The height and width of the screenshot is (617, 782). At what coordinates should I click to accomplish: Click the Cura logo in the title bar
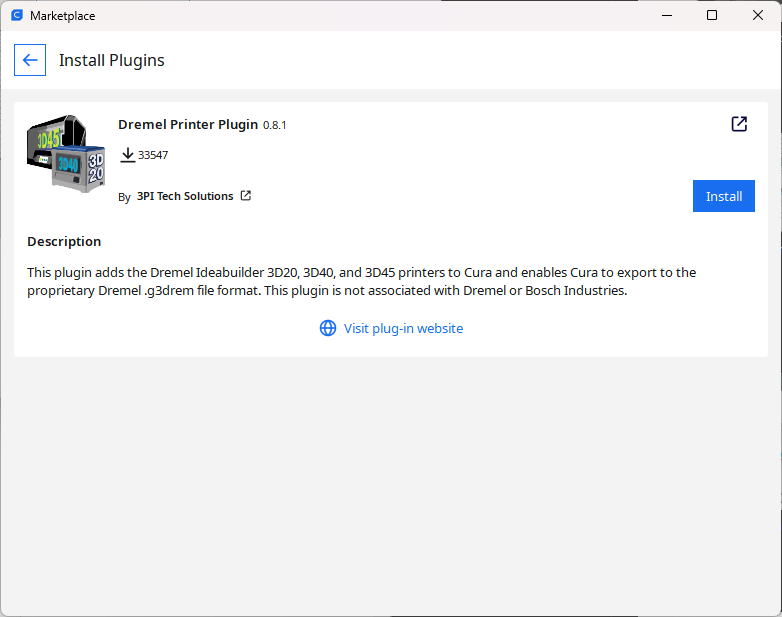tap(17, 15)
